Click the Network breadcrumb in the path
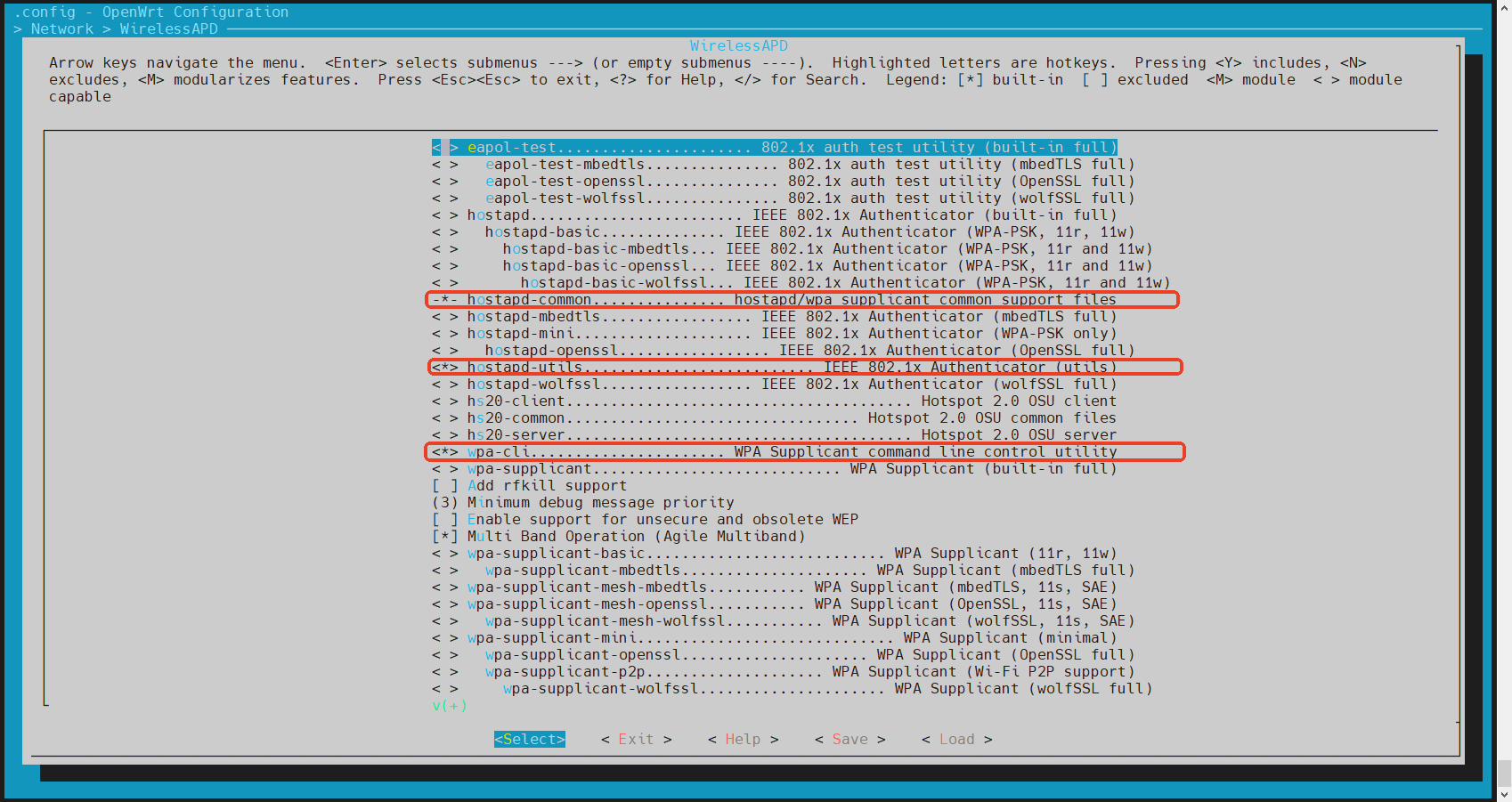This screenshot has height=802, width=1512. [x=61, y=28]
